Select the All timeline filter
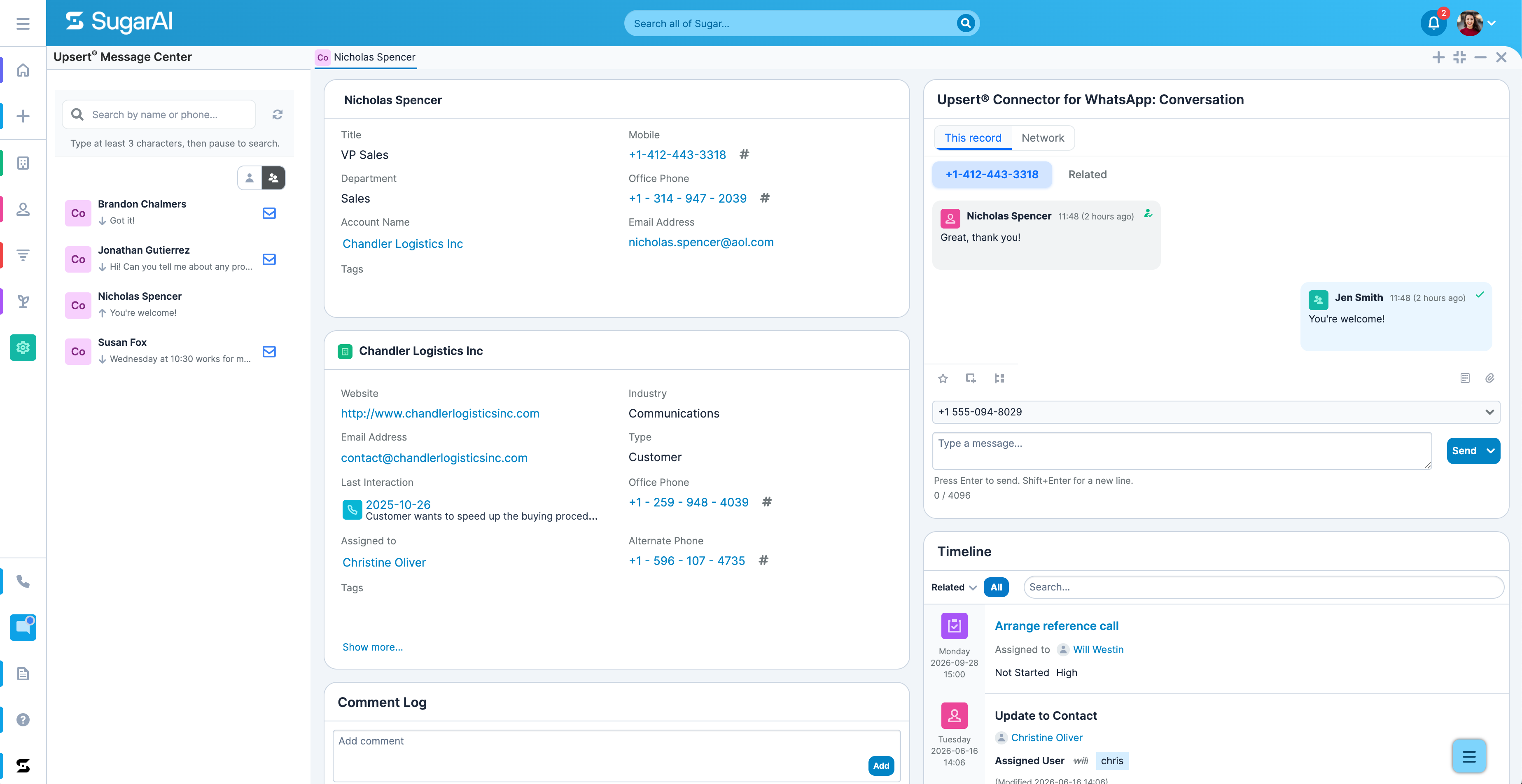Screen dimensions: 1522x784 (996, 587)
